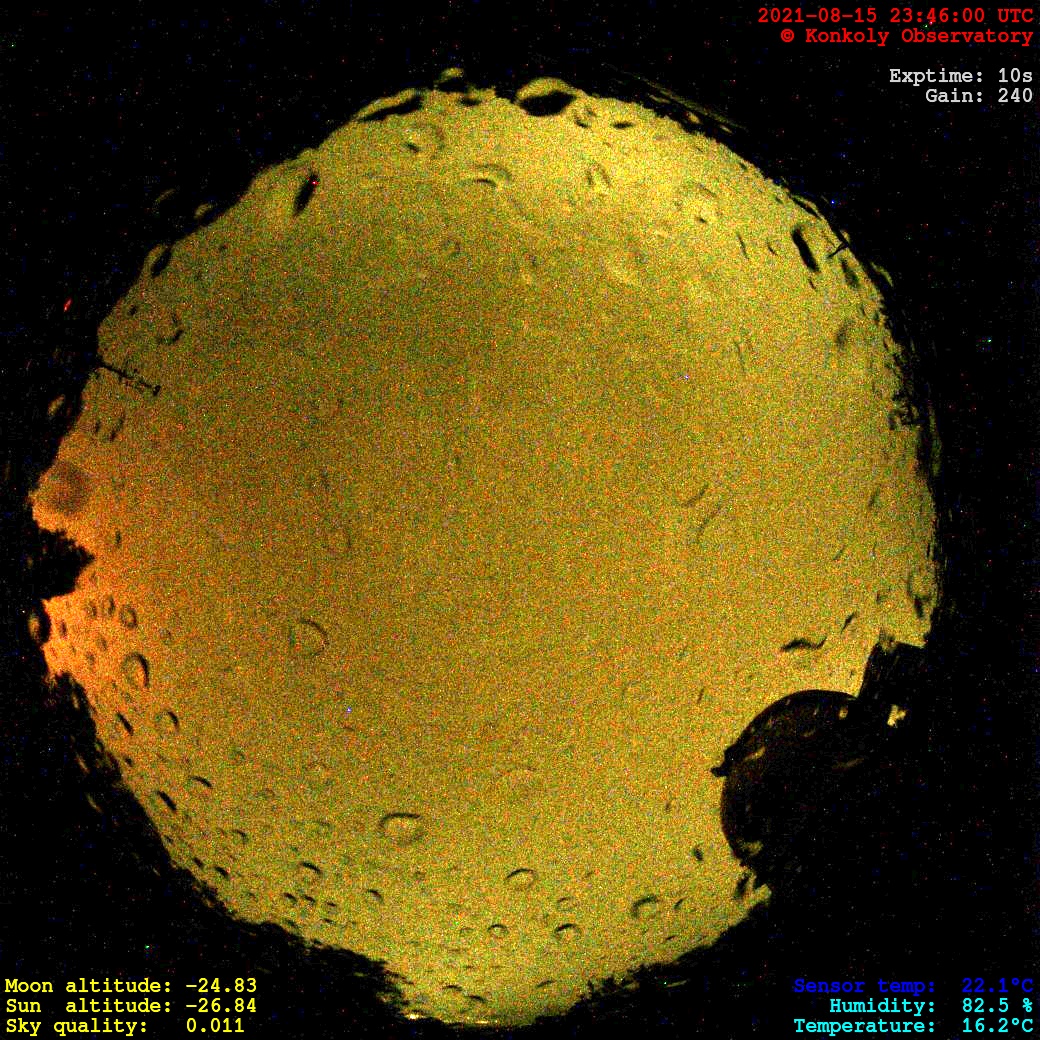Click the red light dot at far left
The image size is (1040, 1040).
(68, 304)
